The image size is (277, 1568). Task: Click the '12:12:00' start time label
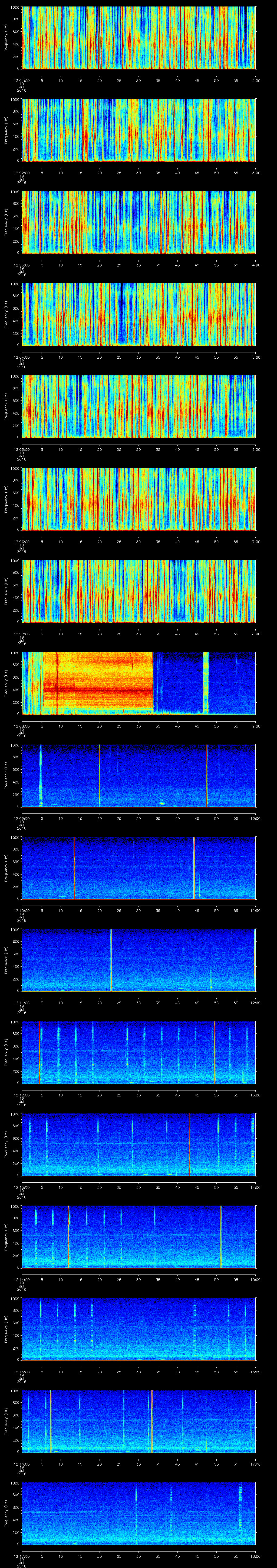coord(22,1095)
